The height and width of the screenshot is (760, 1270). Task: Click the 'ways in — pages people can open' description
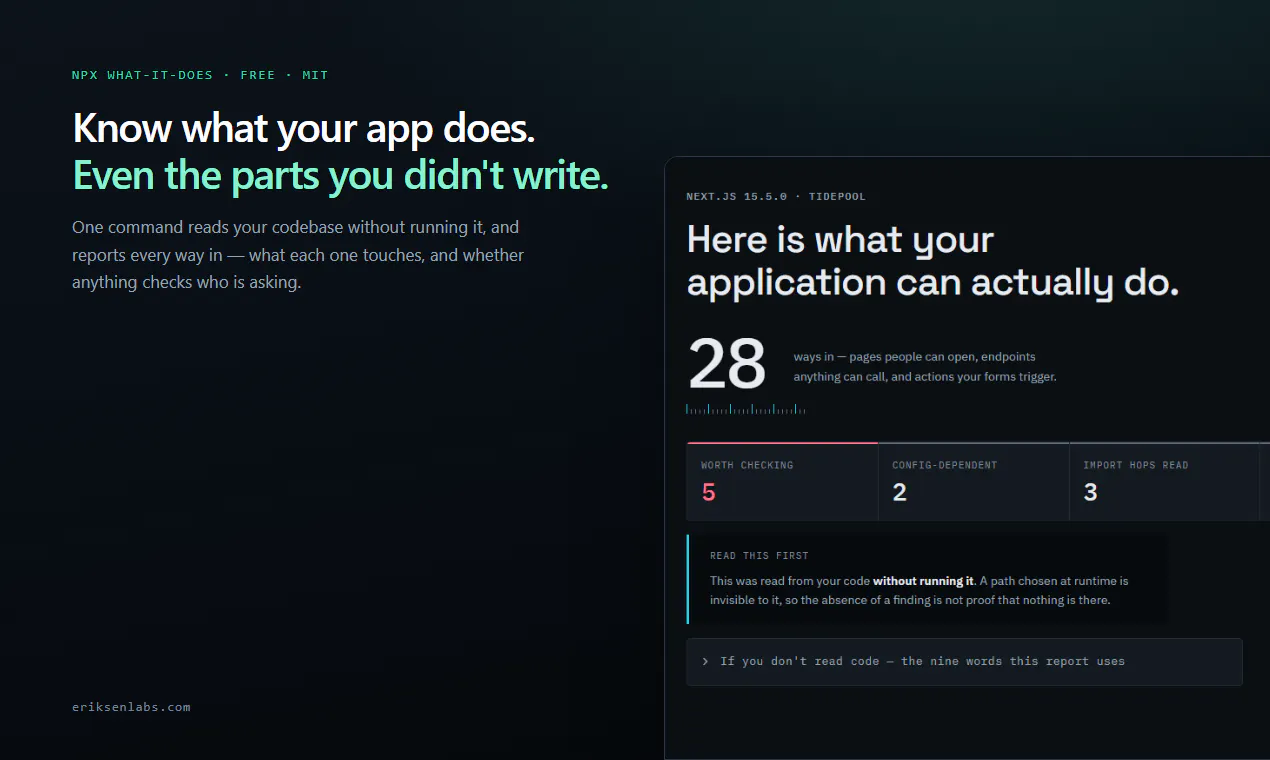[925, 367]
